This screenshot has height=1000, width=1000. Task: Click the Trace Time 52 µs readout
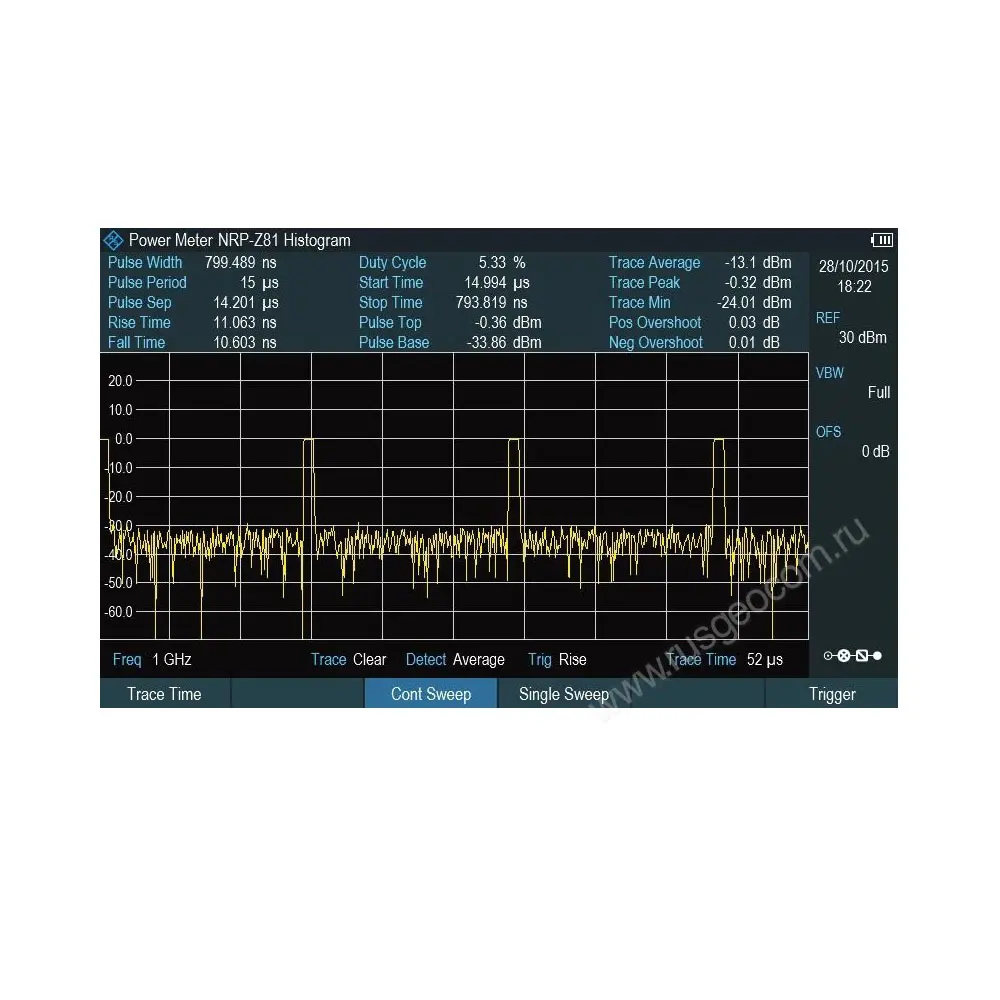723,660
